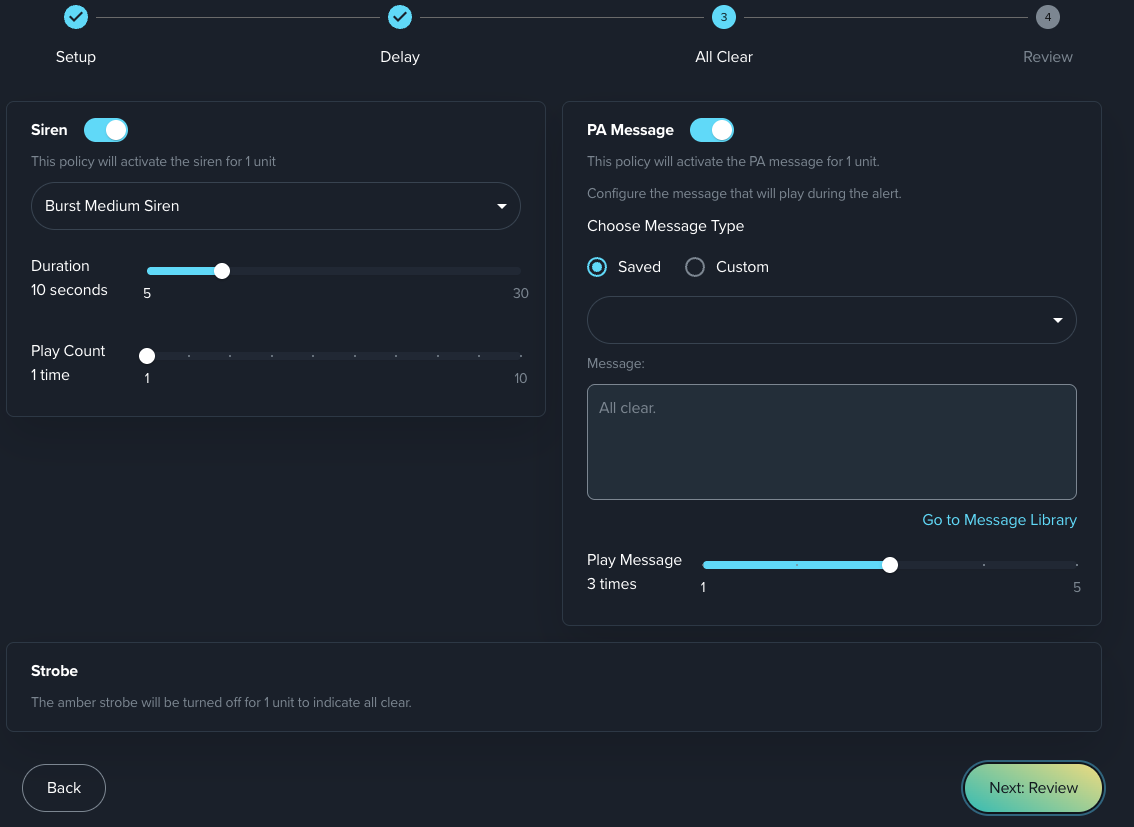Image resolution: width=1134 pixels, height=827 pixels.
Task: Select the Custom message type radio
Action: [695, 267]
